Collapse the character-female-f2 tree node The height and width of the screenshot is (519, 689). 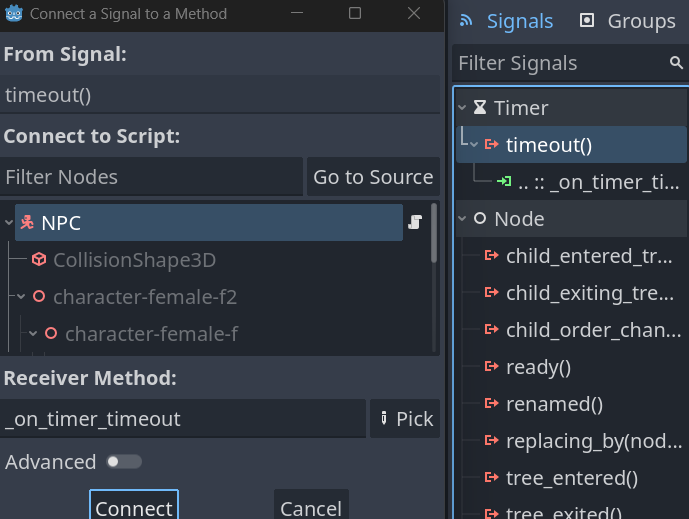21,297
